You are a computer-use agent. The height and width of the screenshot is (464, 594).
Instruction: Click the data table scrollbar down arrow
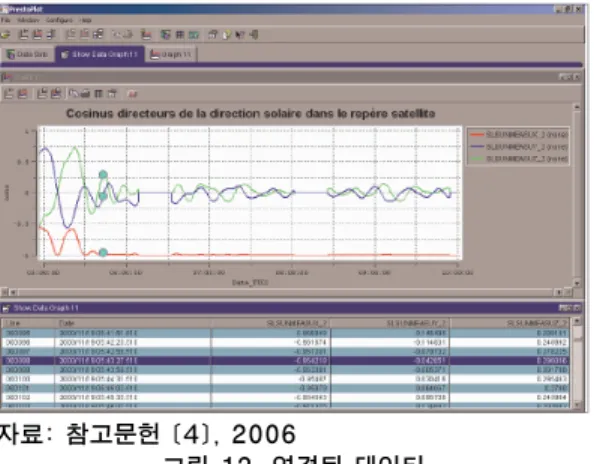(577, 405)
